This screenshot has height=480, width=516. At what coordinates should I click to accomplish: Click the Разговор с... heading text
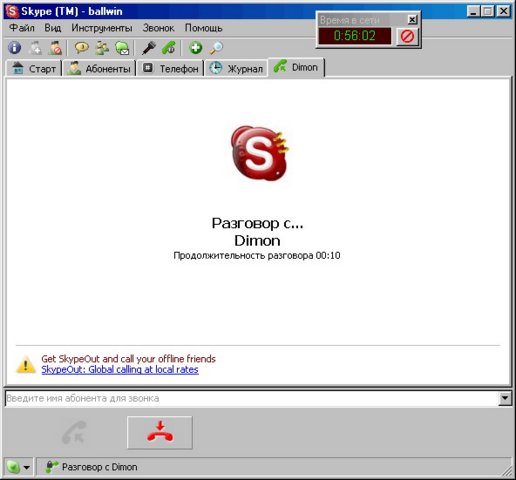(257, 223)
